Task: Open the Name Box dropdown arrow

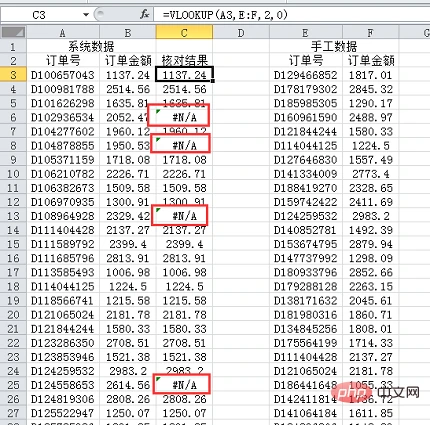Action: pyautogui.click(x=86, y=15)
